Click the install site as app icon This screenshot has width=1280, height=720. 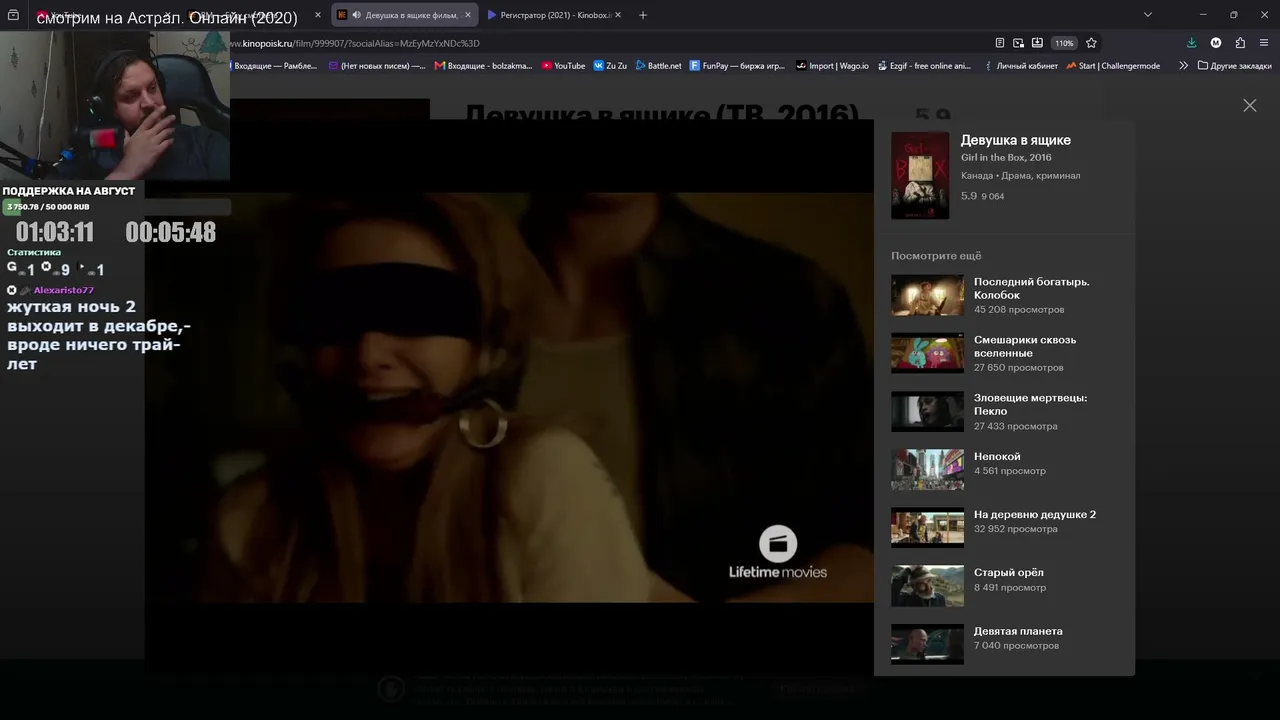point(1037,43)
